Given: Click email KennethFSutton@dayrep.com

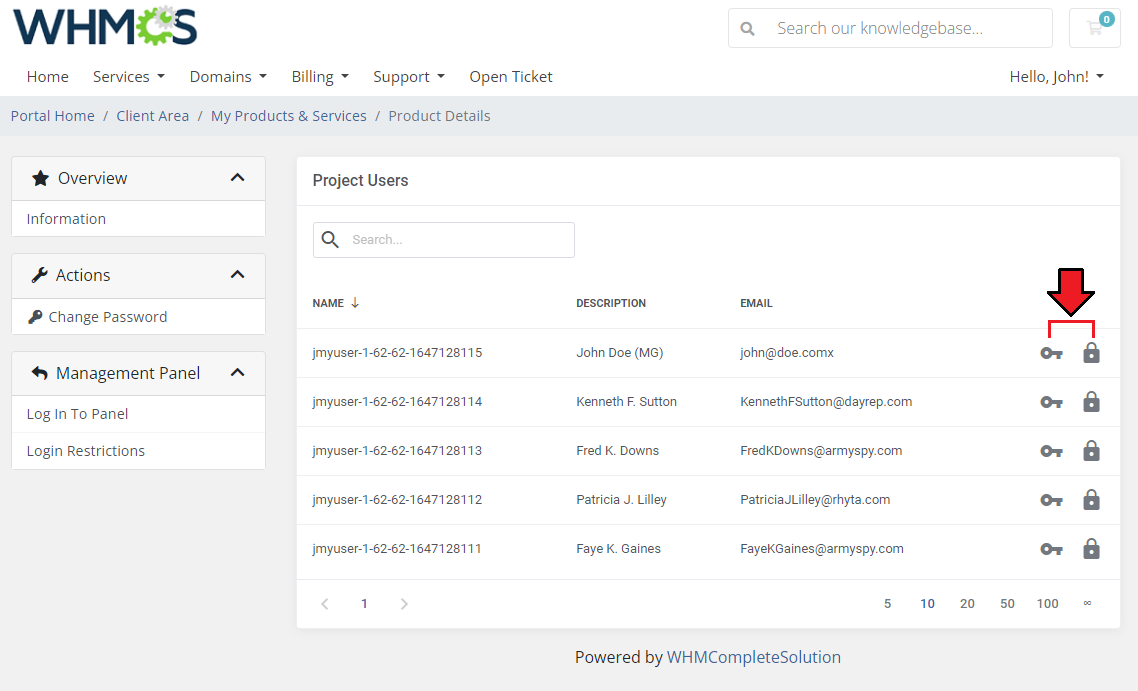Looking at the screenshot, I should tap(826, 401).
